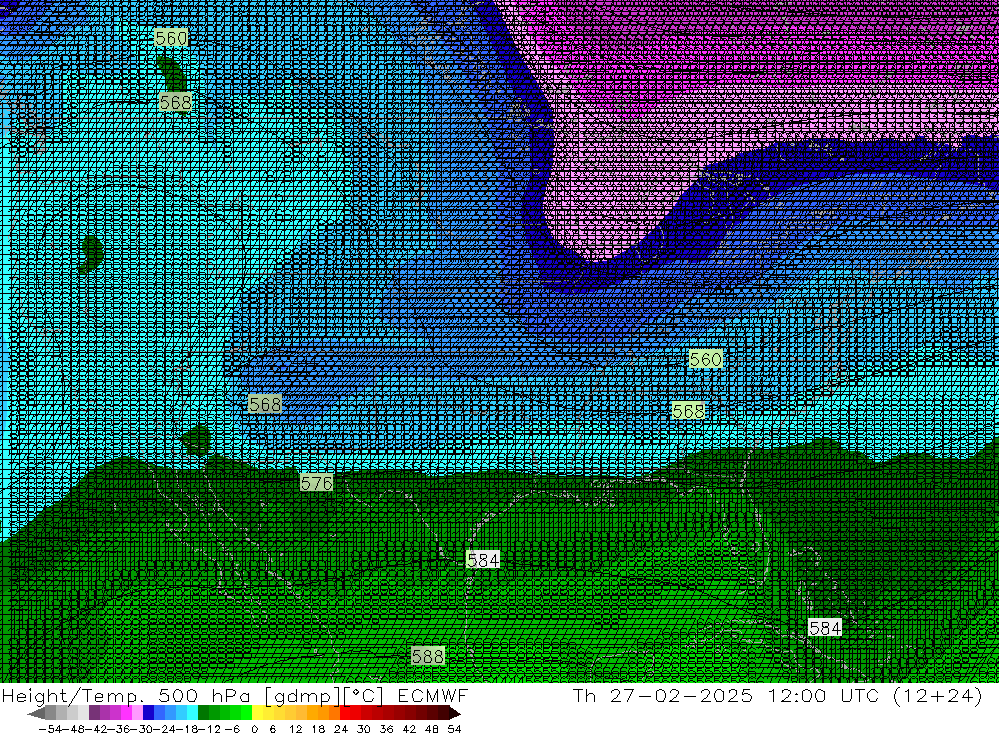The width and height of the screenshot is (1000, 733).
Task: Click the '27-02-2025' forecast date text
Action: tap(681, 695)
